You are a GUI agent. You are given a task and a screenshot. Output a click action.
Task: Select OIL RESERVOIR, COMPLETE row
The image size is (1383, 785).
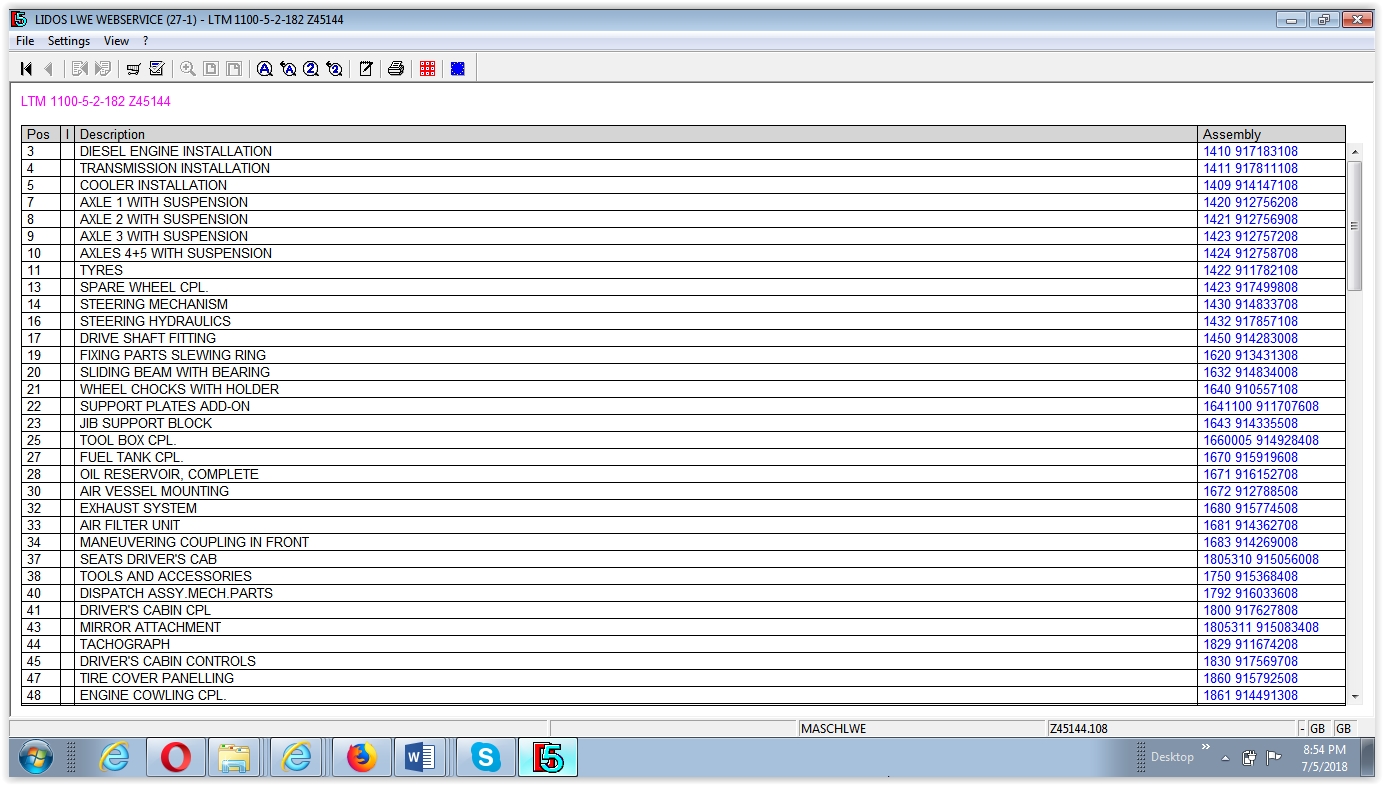click(x=683, y=475)
